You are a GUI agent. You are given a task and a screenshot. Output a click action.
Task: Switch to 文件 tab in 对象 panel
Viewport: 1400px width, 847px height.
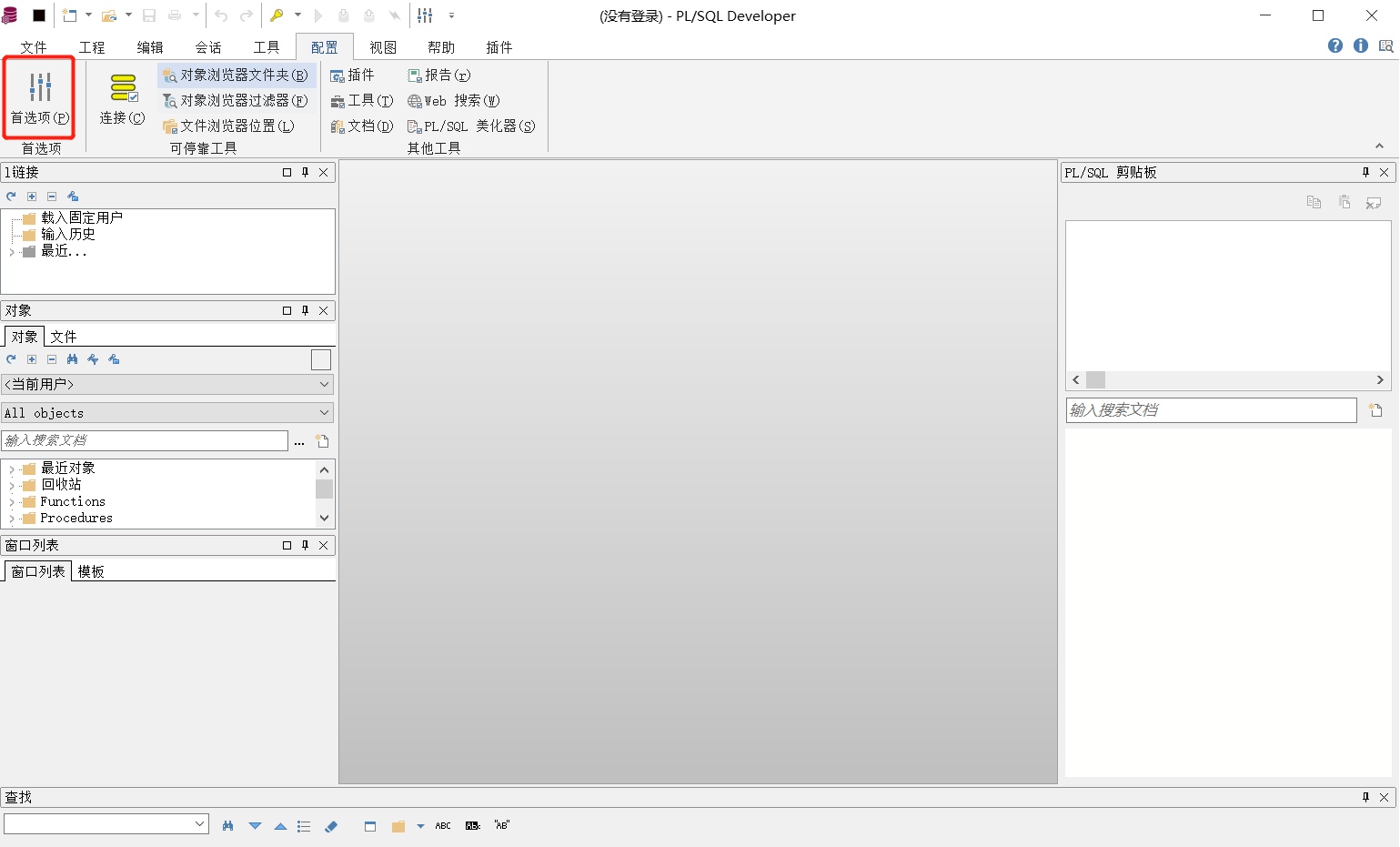point(64,337)
